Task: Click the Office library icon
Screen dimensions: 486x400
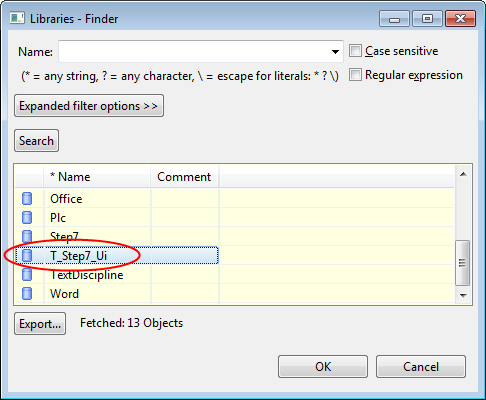Action: point(27,198)
